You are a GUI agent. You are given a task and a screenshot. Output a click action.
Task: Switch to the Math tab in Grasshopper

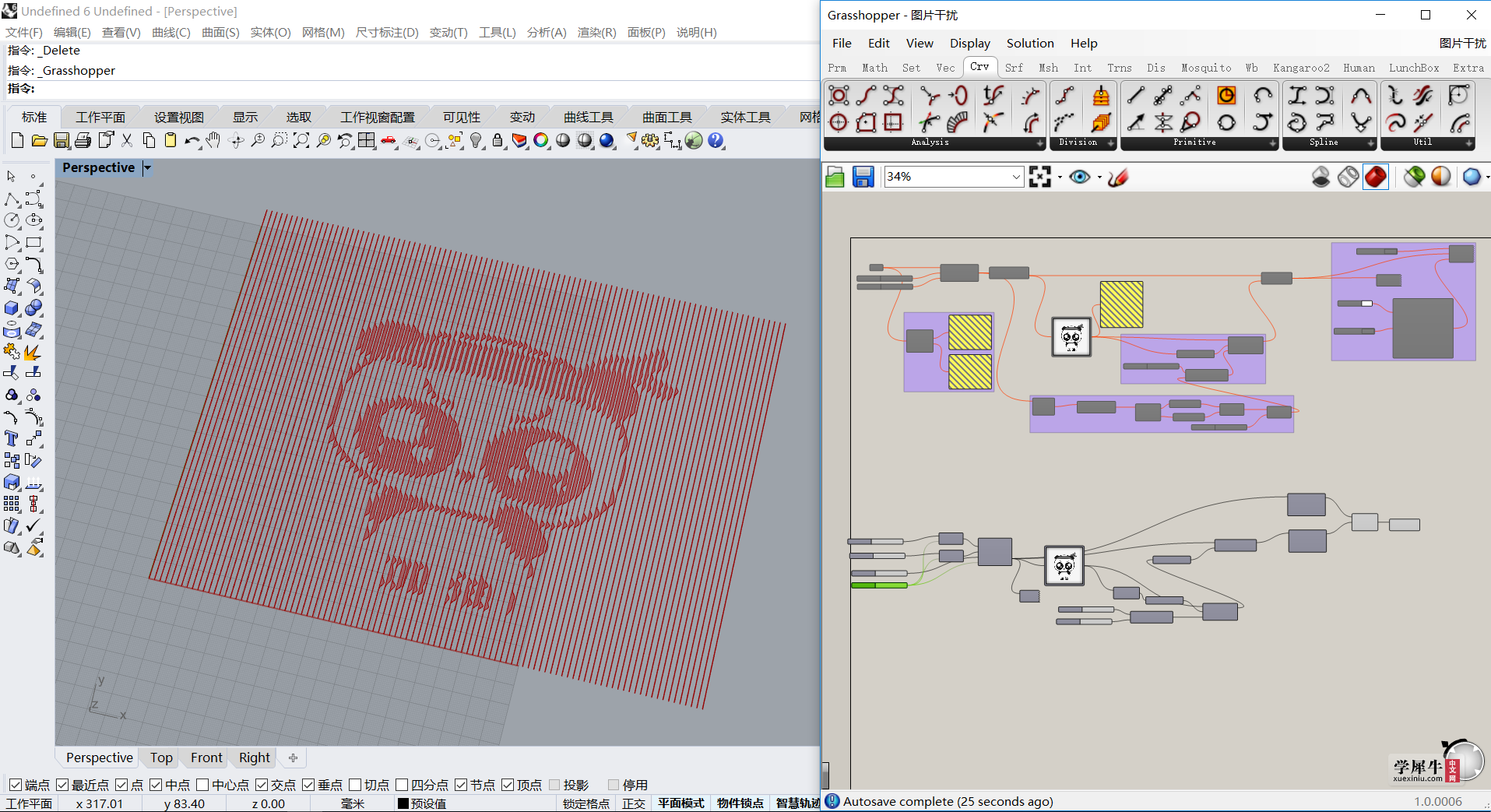click(874, 68)
